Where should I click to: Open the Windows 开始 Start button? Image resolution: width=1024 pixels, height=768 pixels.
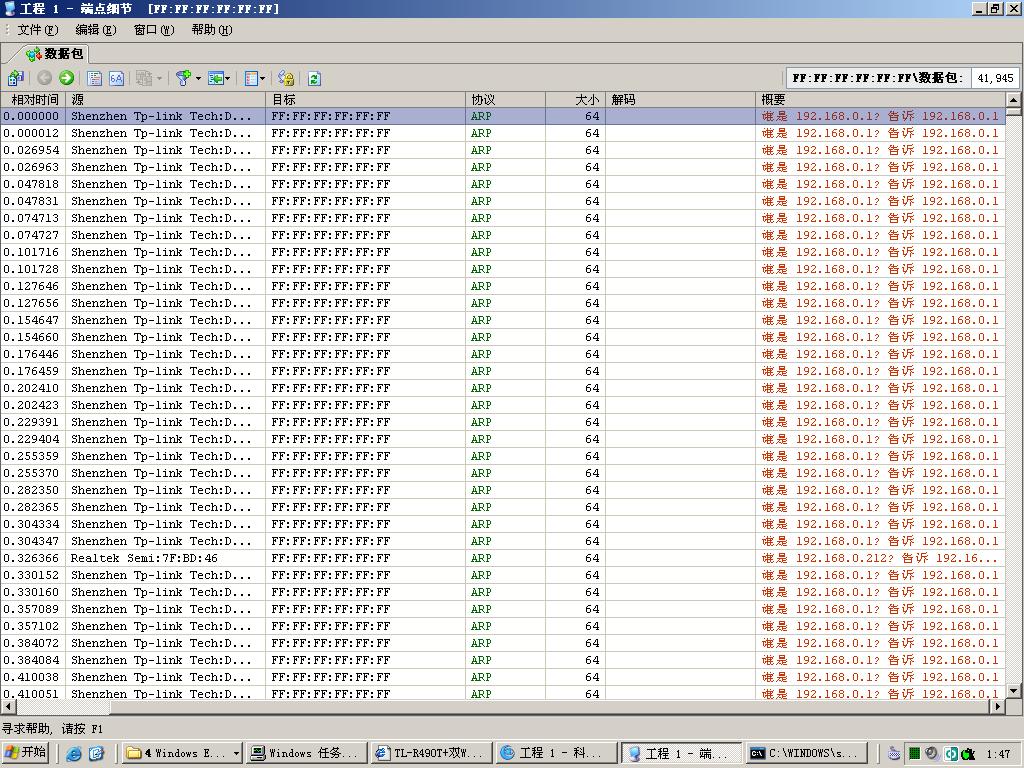point(26,753)
